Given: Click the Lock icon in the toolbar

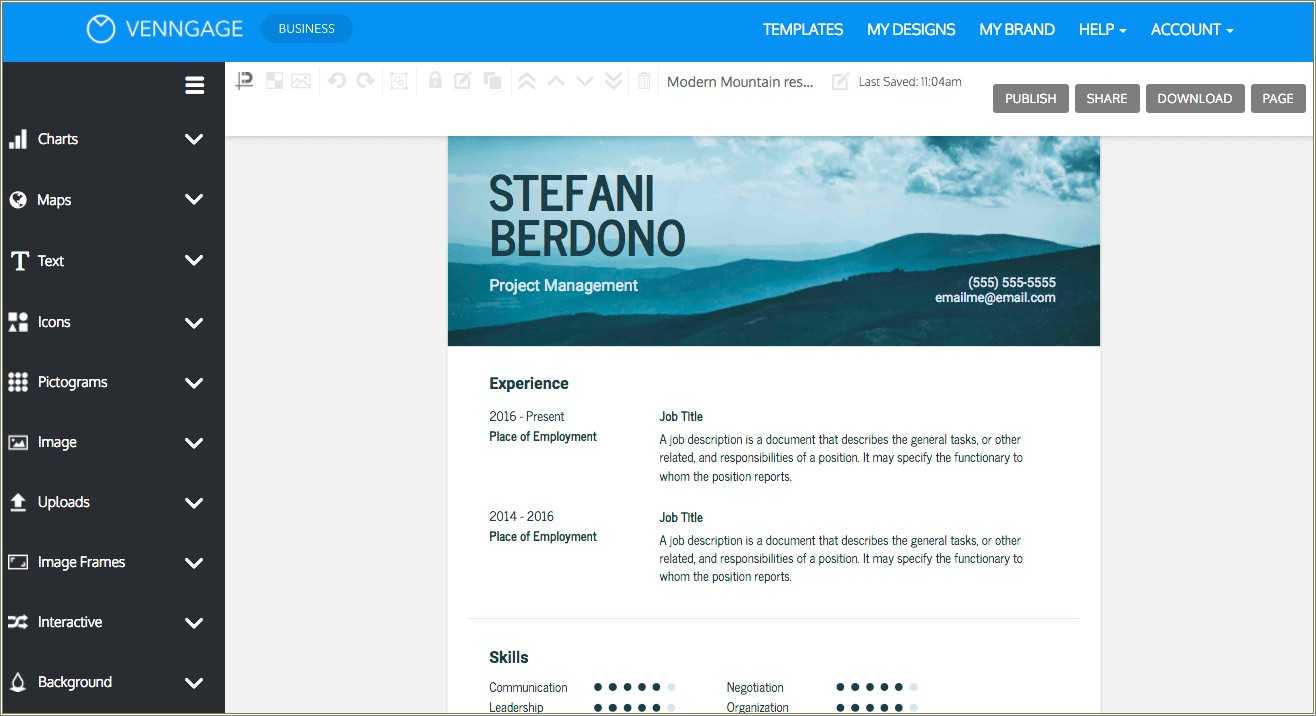Looking at the screenshot, I should 434,80.
